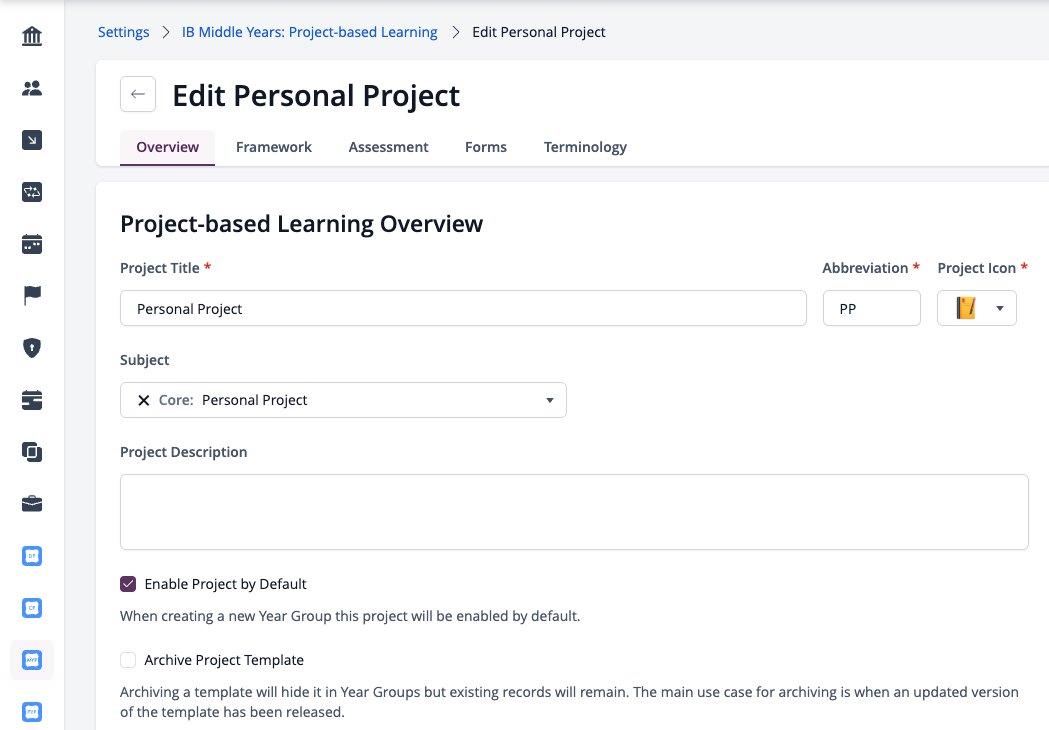Image resolution: width=1049 pixels, height=730 pixels.
Task: Check the Archive Project Template box
Action: tap(128, 660)
